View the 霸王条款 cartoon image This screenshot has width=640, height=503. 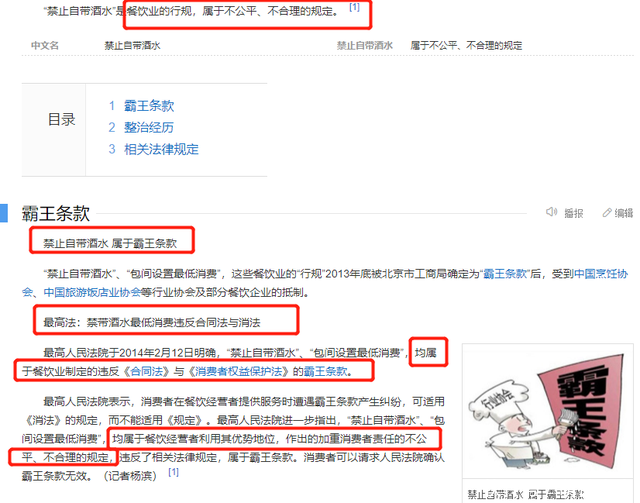(x=548, y=411)
